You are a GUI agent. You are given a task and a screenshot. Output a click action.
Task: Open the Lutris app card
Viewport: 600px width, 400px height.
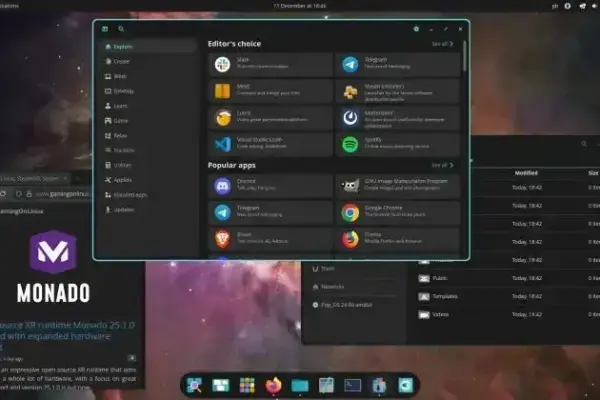click(271, 118)
